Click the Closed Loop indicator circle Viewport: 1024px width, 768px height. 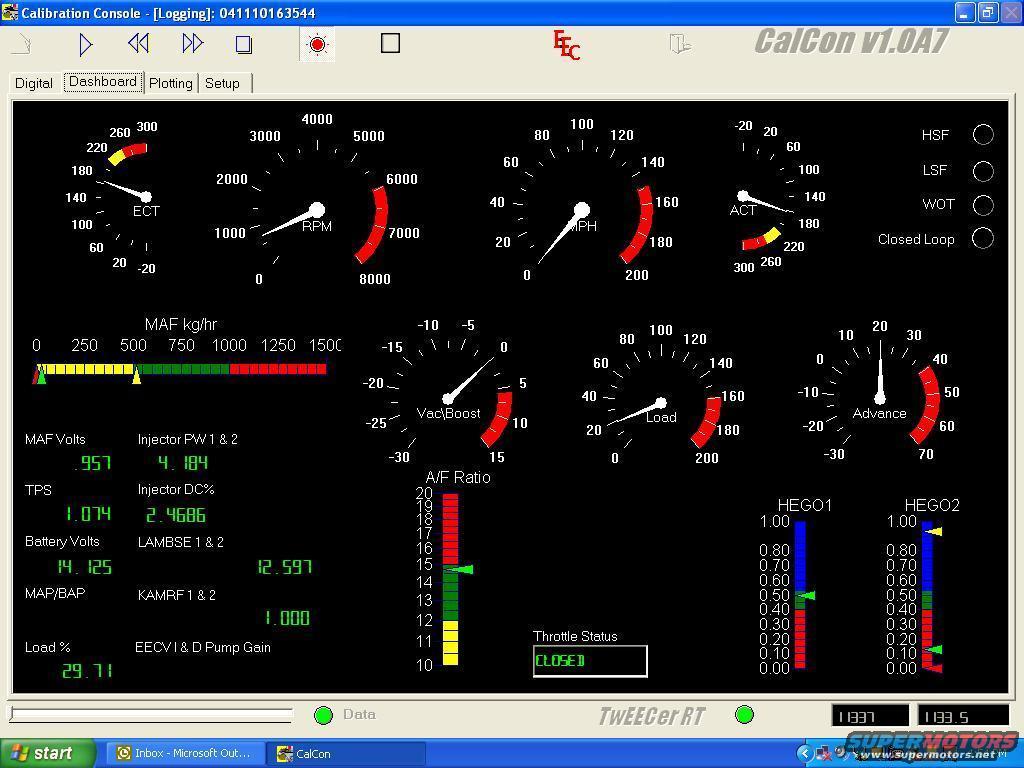(983, 238)
